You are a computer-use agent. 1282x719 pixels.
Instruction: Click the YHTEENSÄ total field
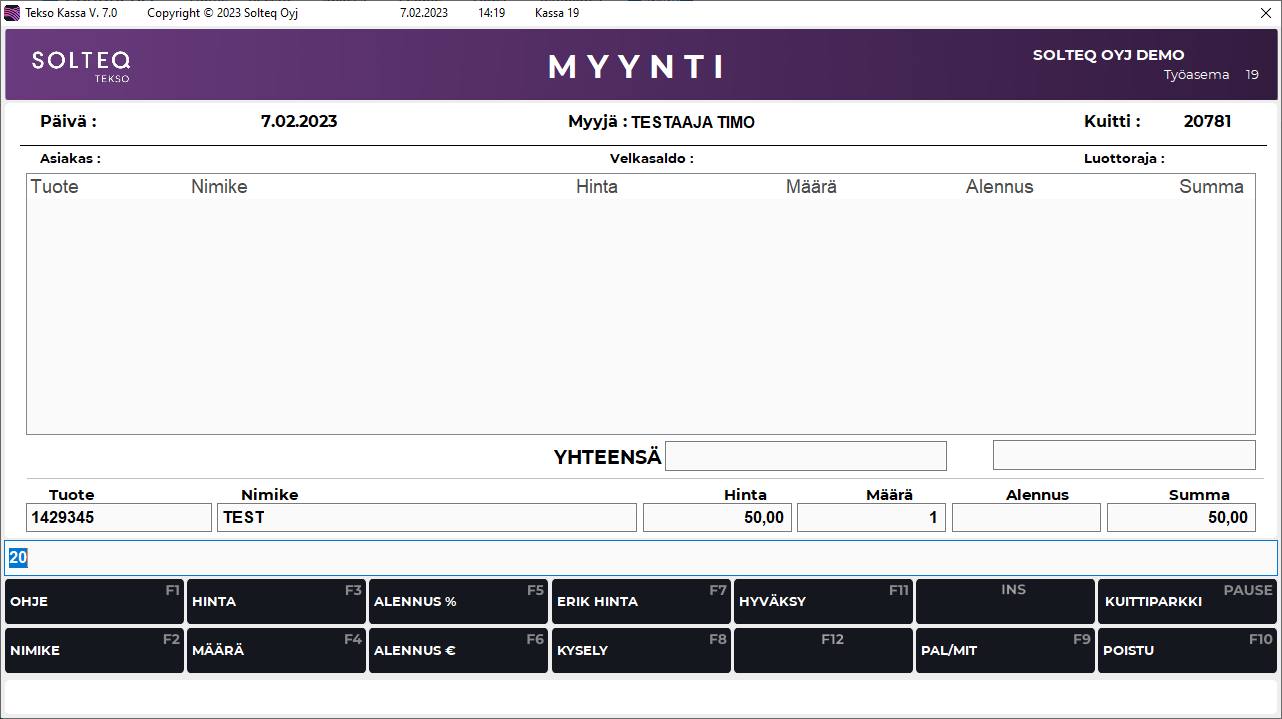(x=805, y=456)
